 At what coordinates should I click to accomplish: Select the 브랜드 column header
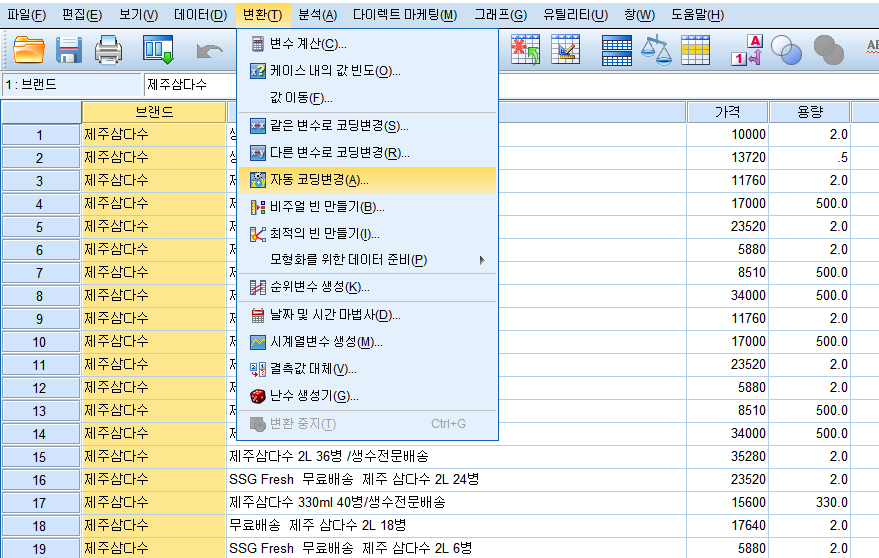154,112
